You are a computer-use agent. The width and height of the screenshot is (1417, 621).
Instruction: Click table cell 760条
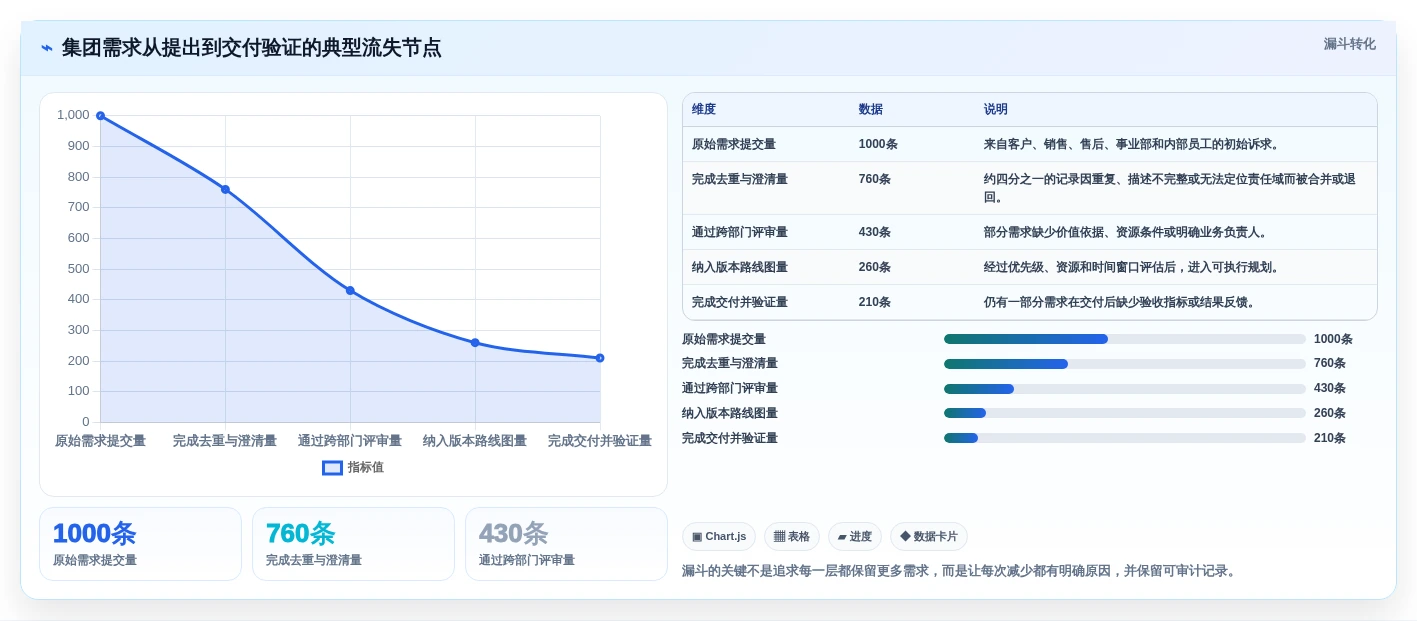[x=875, y=179]
